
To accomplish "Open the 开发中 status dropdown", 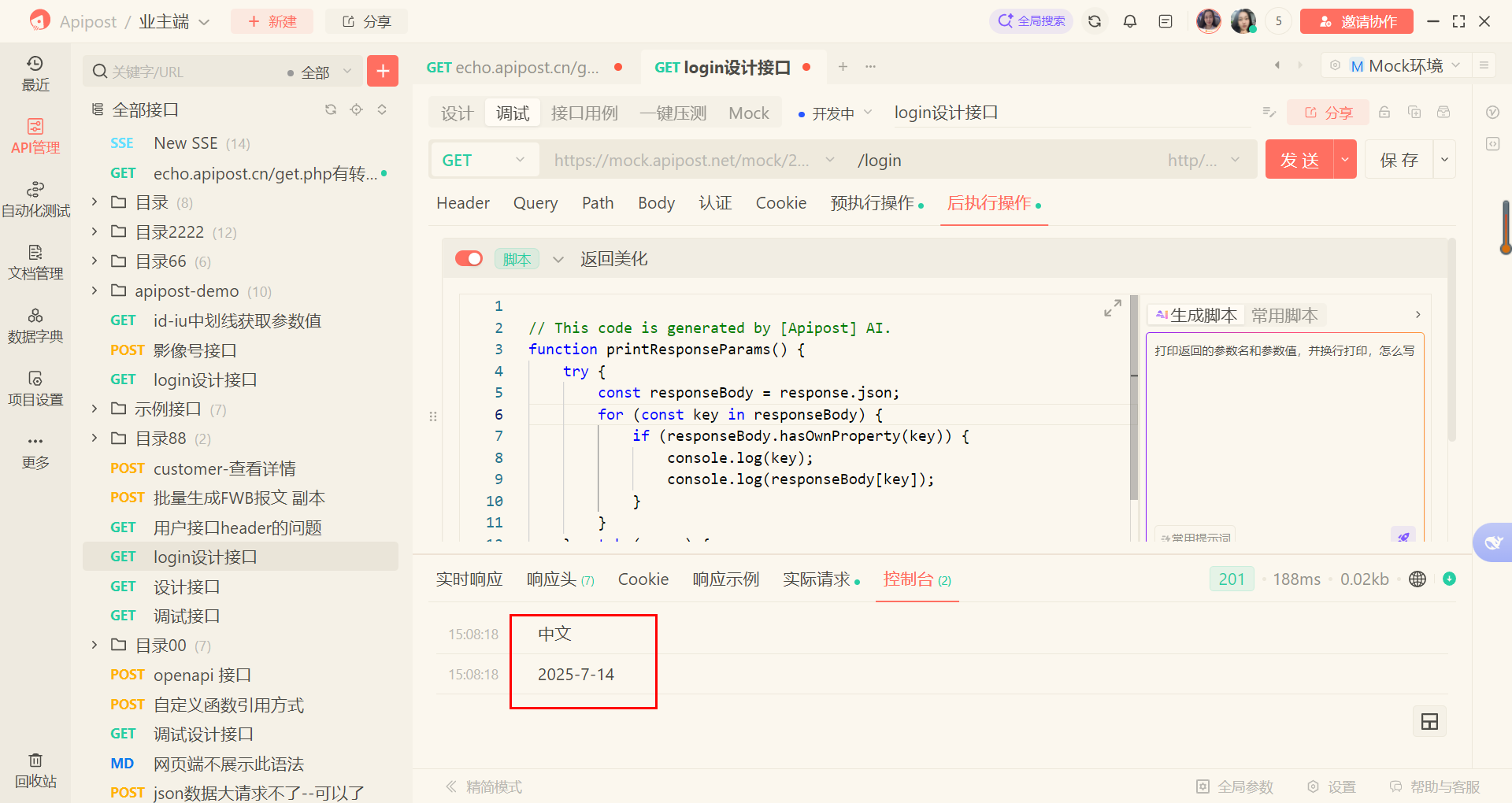I will 835,113.
